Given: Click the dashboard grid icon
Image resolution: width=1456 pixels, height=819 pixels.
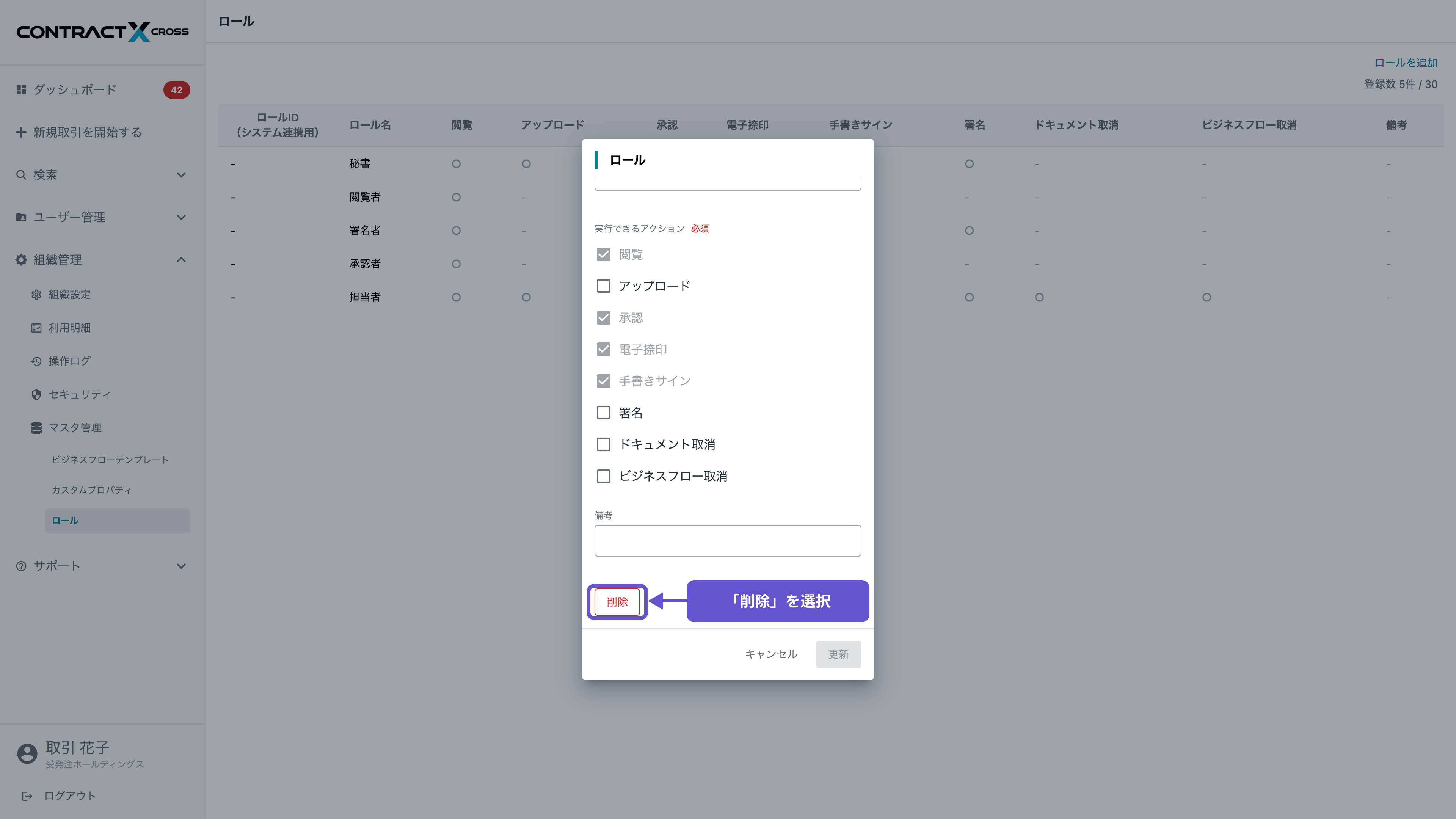Looking at the screenshot, I should pos(21,90).
